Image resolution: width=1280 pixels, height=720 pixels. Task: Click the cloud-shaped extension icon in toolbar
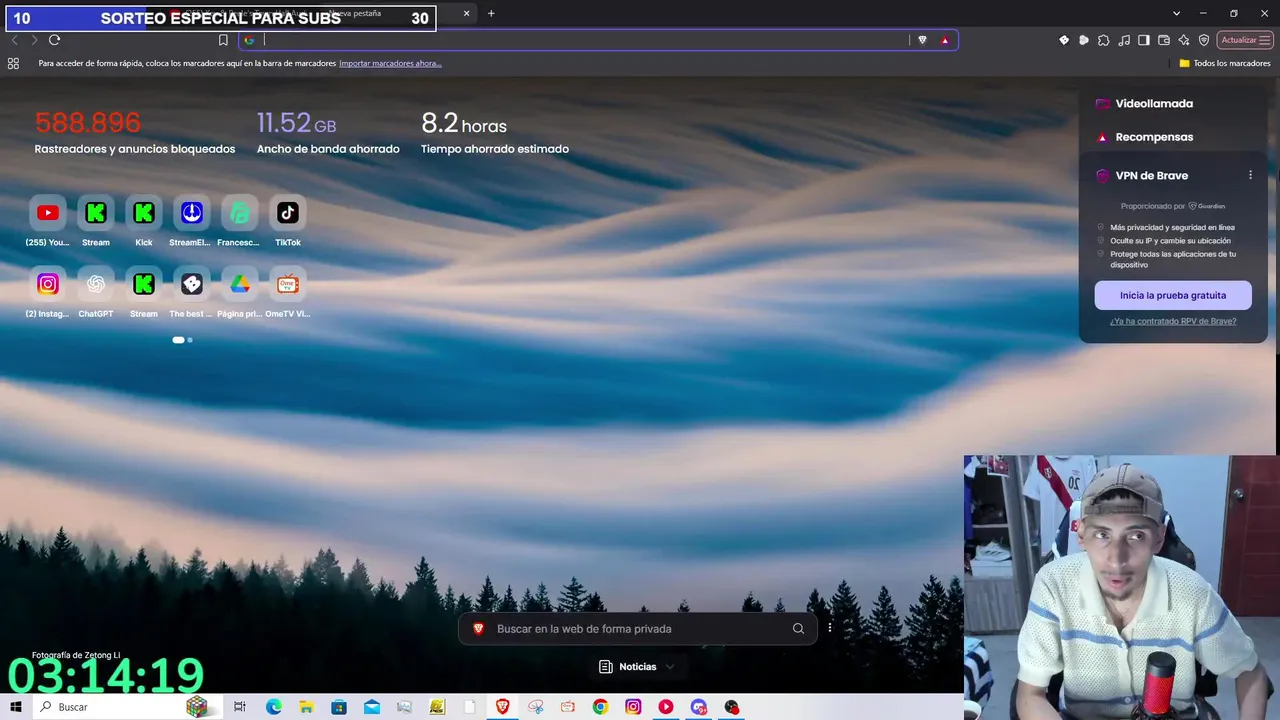coord(1084,40)
